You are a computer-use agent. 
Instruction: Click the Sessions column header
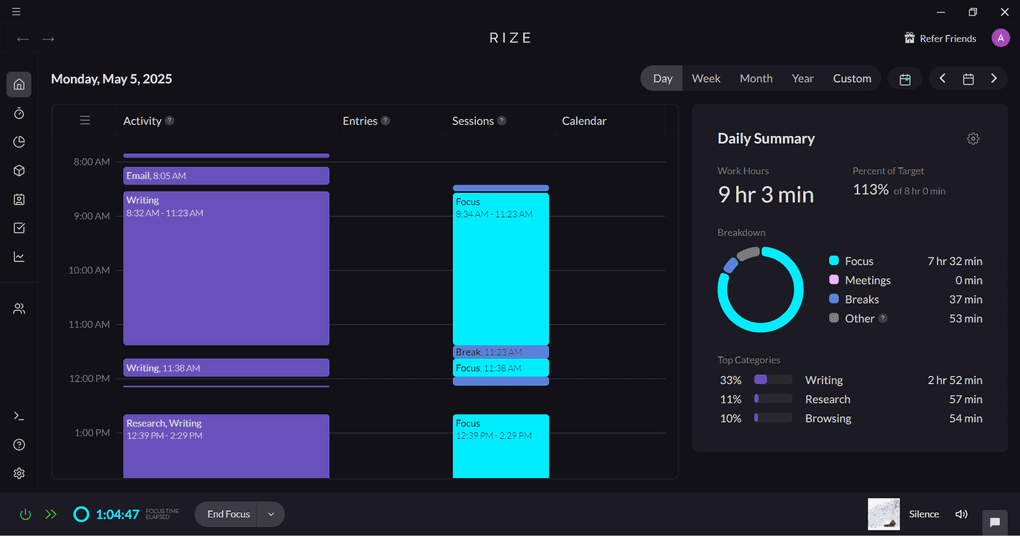coord(473,121)
